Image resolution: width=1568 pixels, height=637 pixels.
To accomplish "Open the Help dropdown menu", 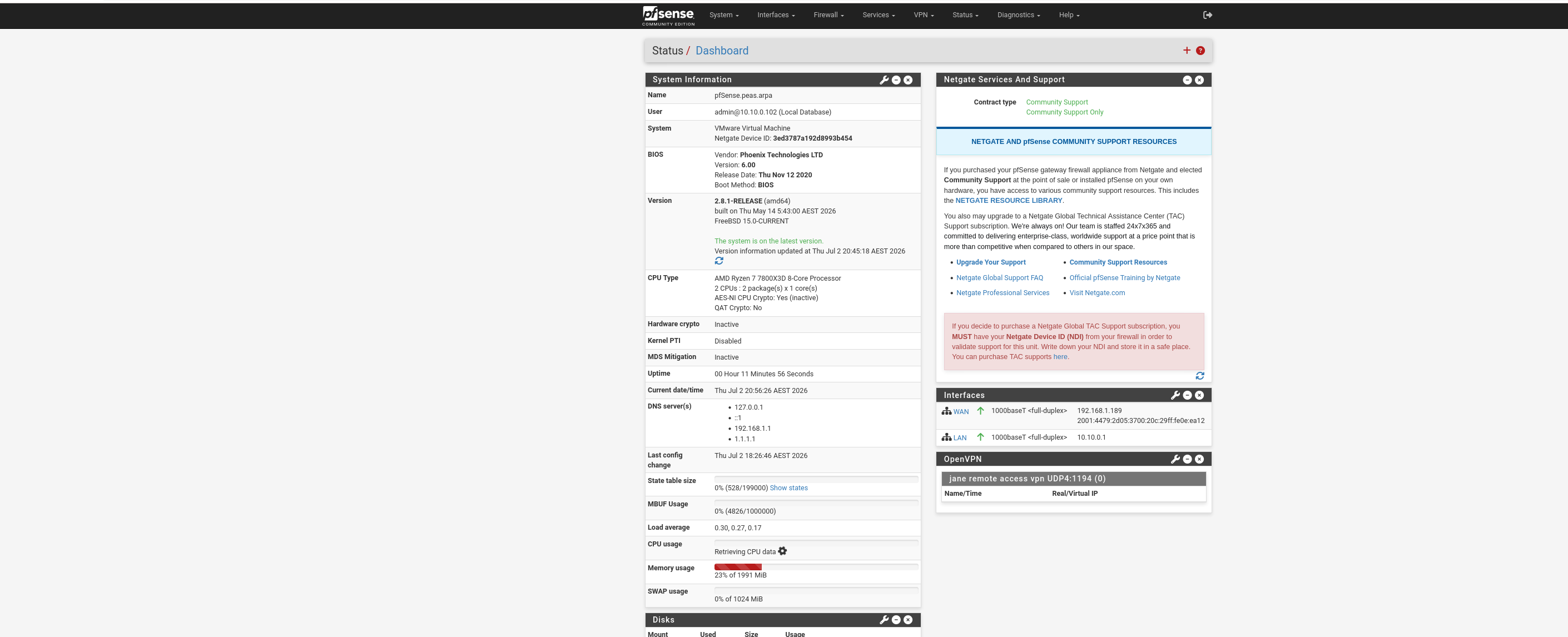I will pos(1069,15).
